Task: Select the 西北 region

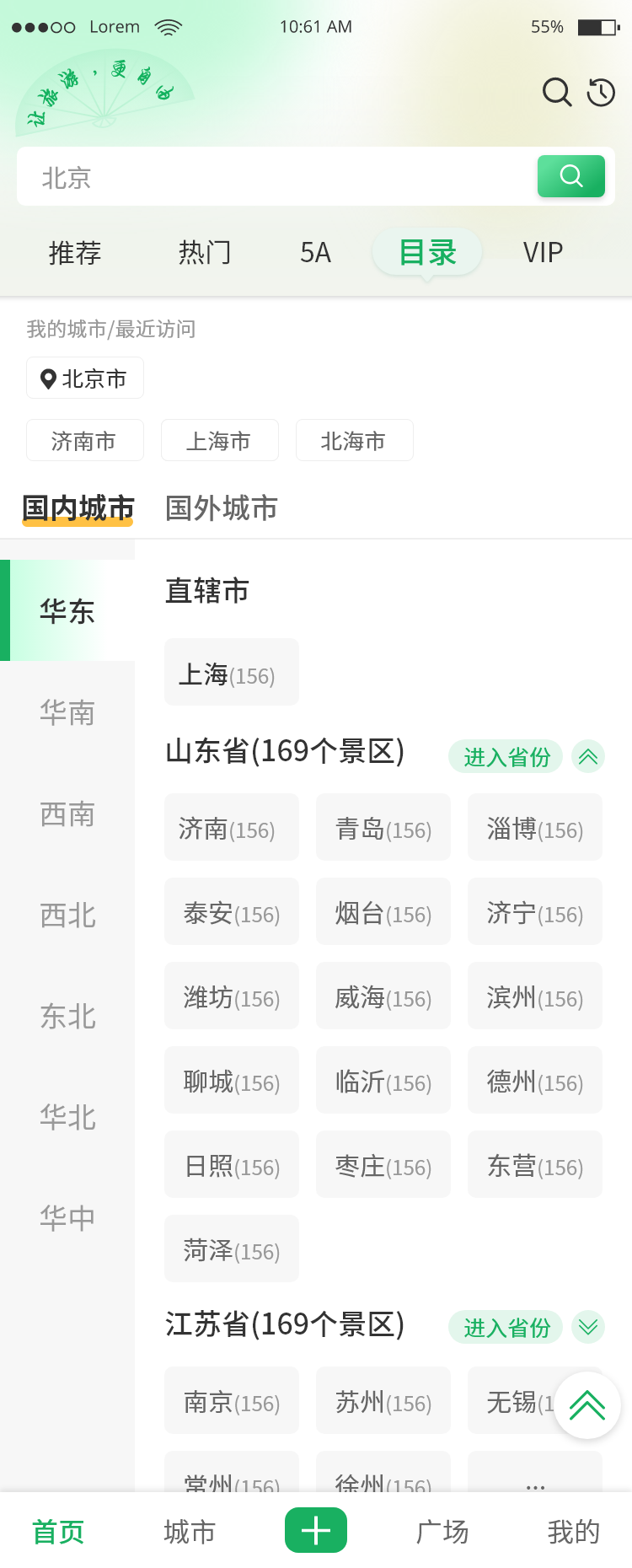Action: 67,915
